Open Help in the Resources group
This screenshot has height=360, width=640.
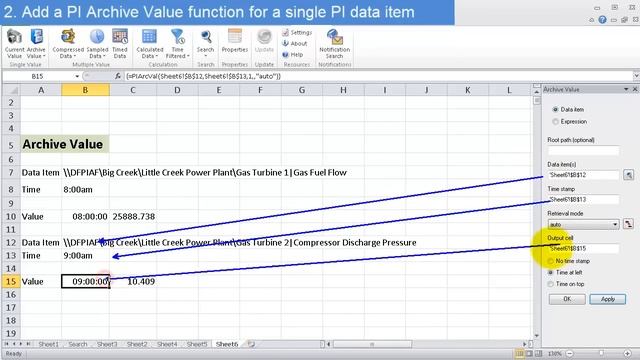coord(293,54)
